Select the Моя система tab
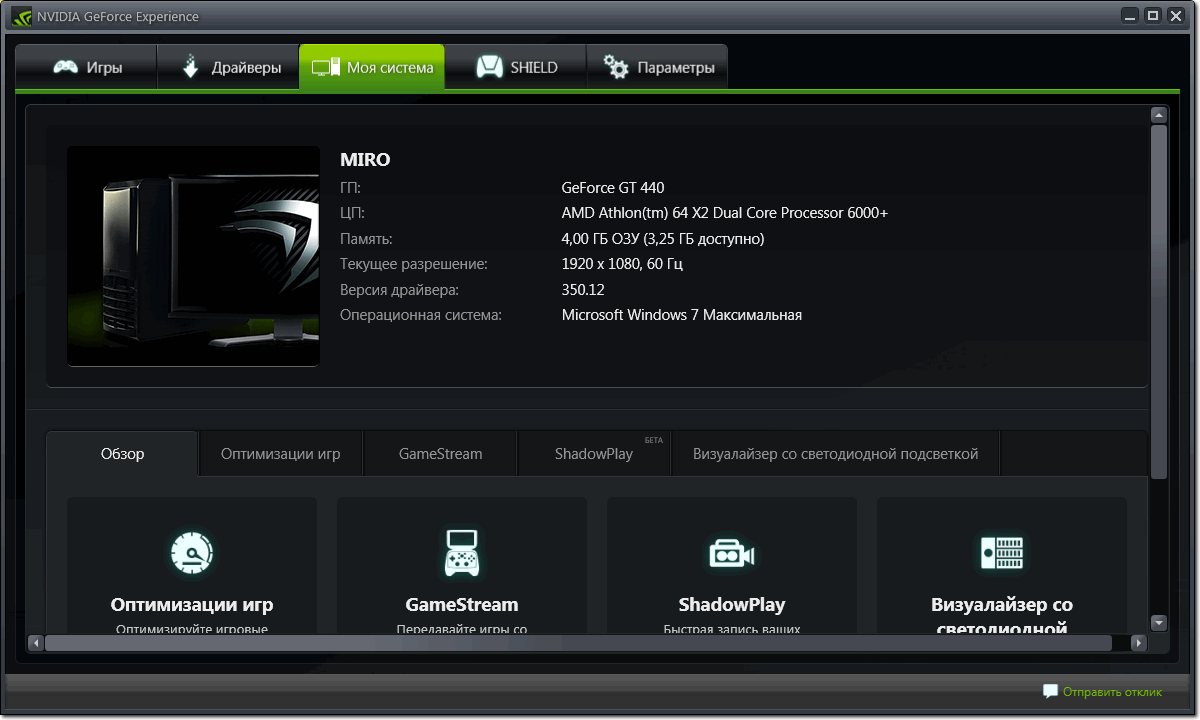The height and width of the screenshot is (720, 1200). [x=371, y=67]
